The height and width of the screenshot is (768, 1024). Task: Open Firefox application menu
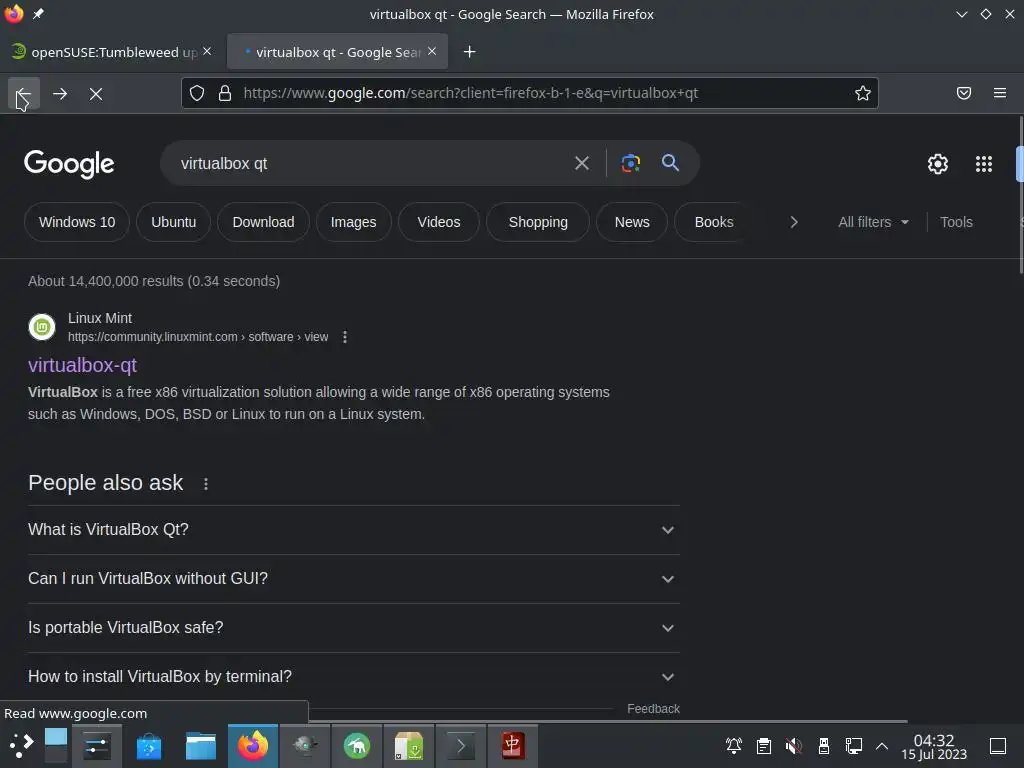1000,93
